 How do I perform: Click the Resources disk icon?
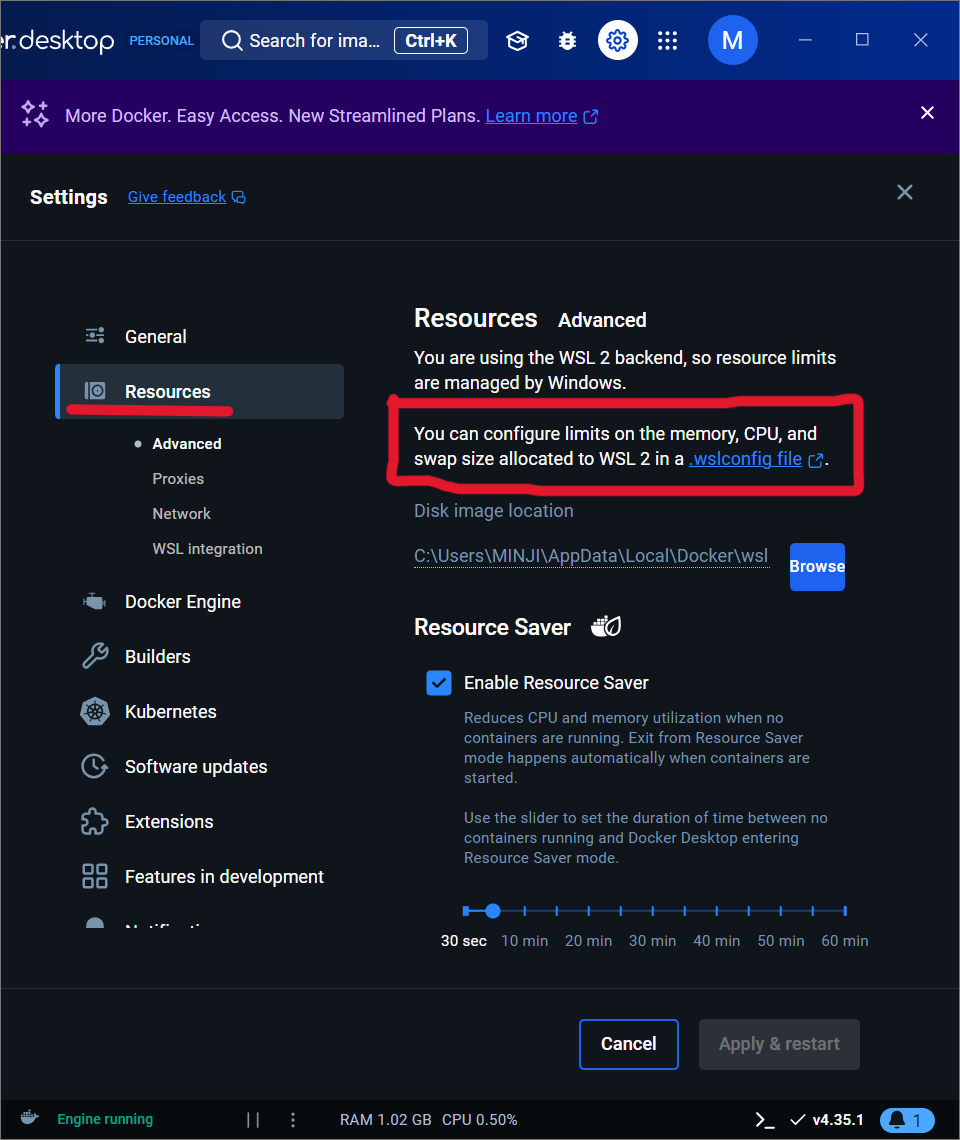pyautogui.click(x=95, y=391)
